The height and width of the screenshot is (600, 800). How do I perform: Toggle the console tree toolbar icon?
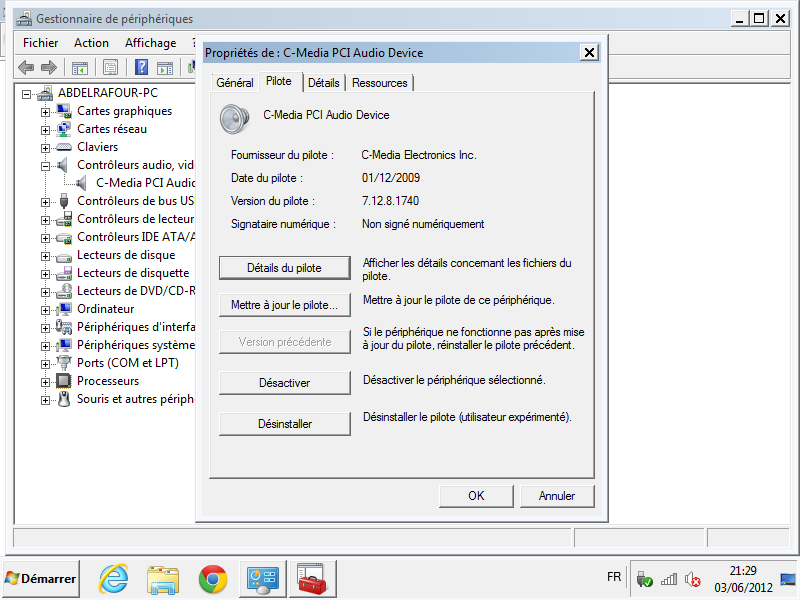click(x=80, y=67)
